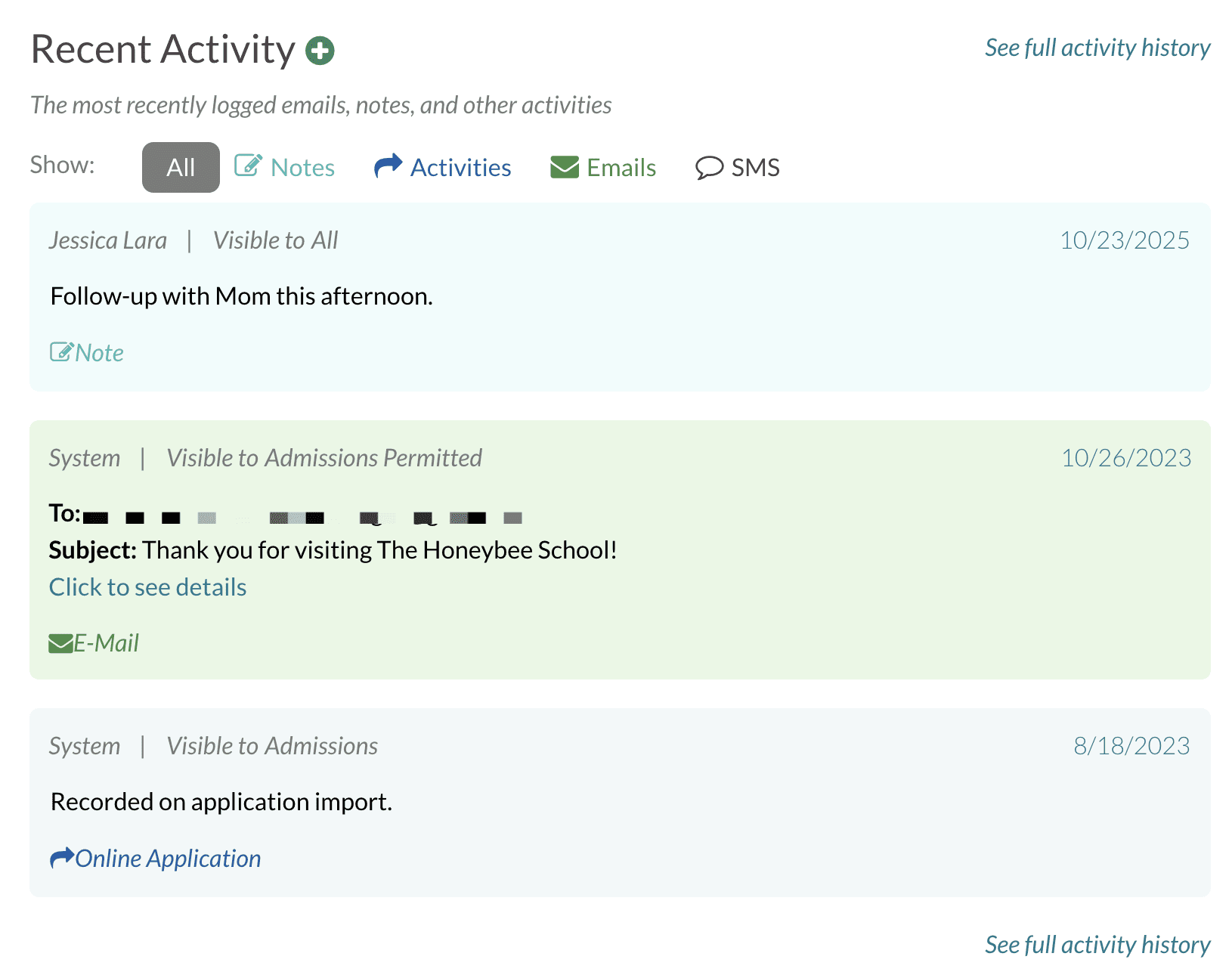Click Jessica Lara's name on the note
The height and width of the screenshot is (975, 1232).
(x=108, y=240)
